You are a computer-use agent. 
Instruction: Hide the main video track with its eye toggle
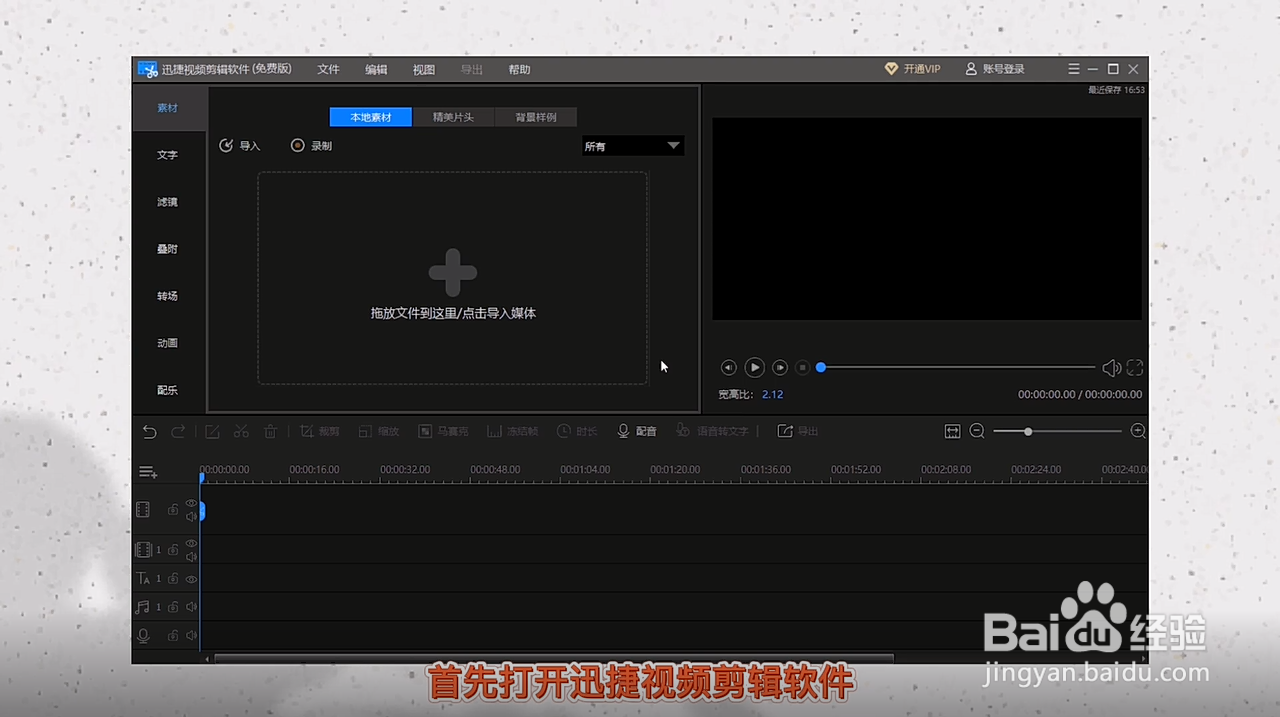point(191,504)
